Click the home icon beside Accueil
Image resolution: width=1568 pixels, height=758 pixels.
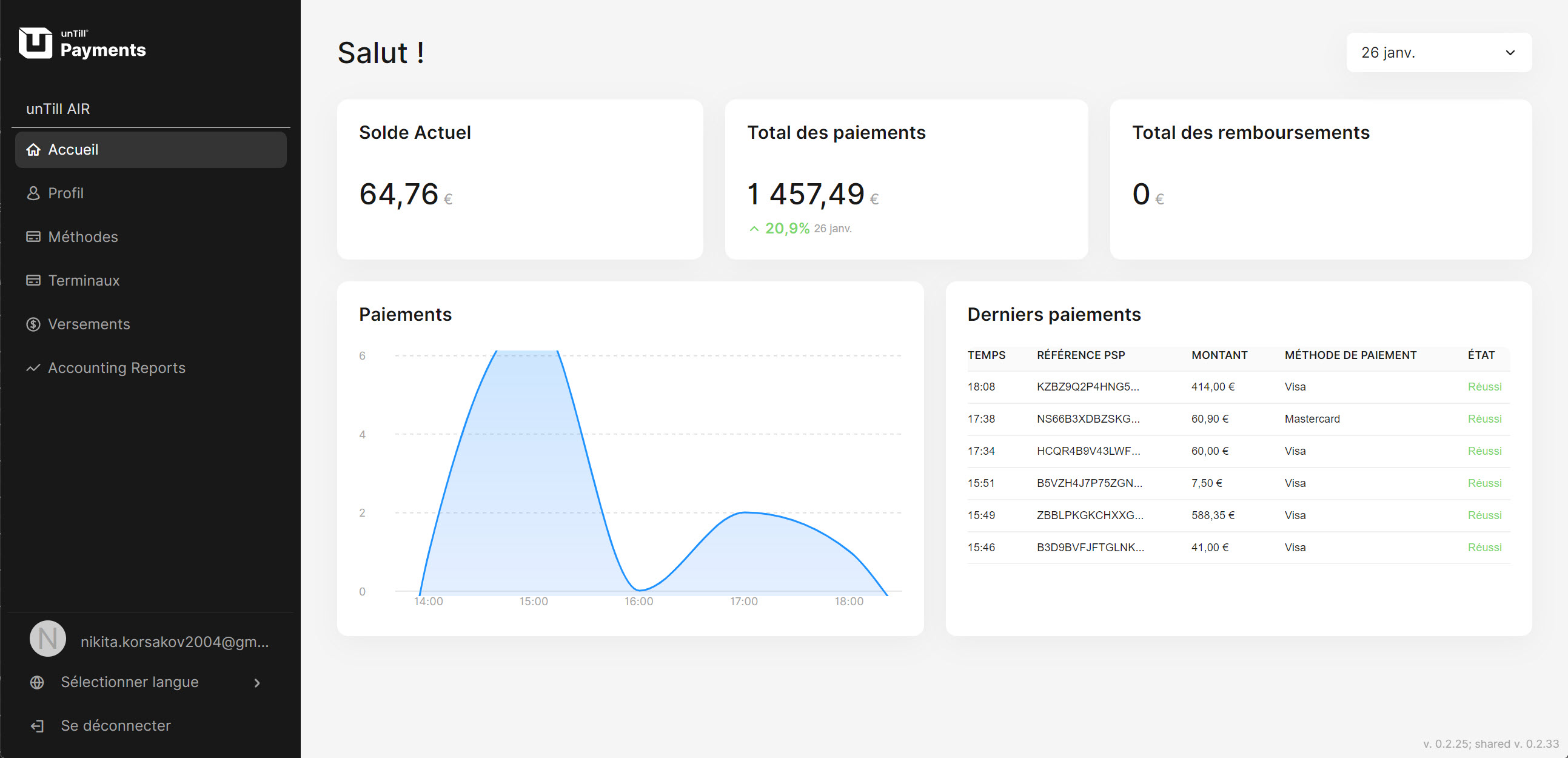(33, 150)
